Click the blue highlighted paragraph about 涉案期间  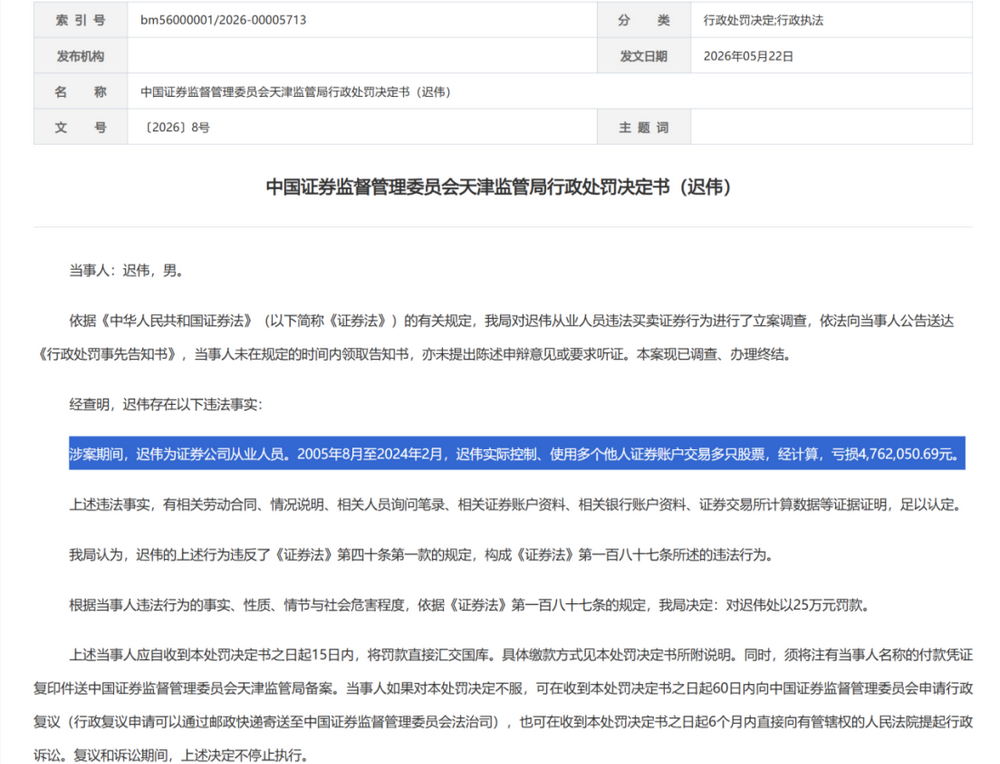pos(517,453)
